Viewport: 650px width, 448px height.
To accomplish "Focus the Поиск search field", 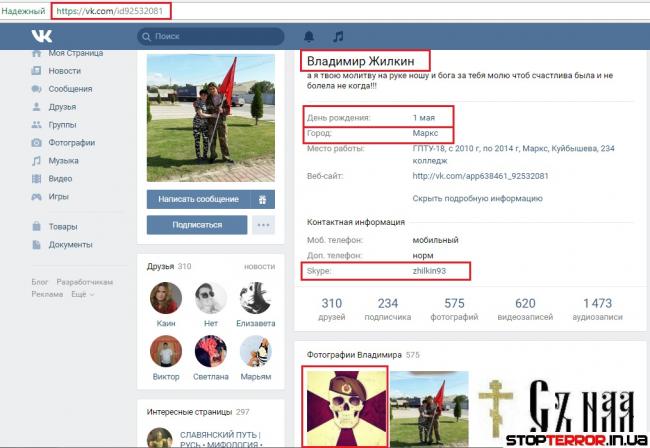I will point(211,36).
